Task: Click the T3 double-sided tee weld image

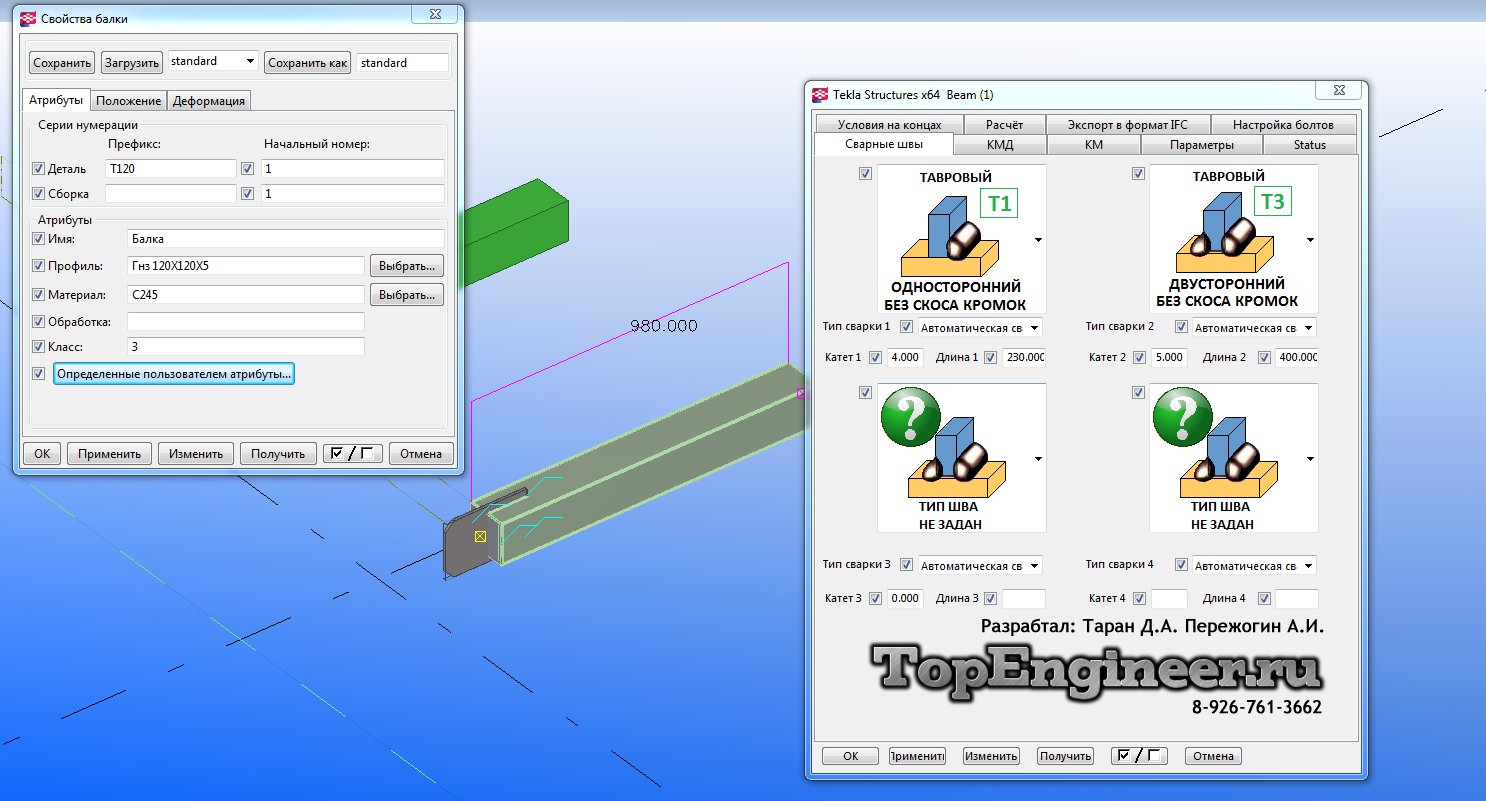Action: pos(1233,239)
